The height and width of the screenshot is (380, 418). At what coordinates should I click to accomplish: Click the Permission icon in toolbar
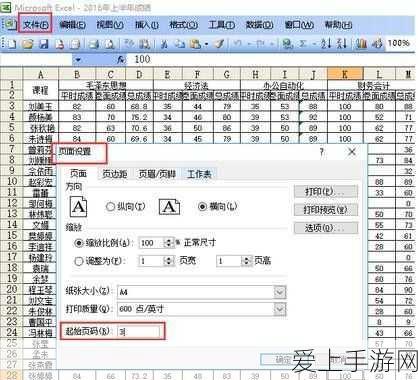coord(60,44)
